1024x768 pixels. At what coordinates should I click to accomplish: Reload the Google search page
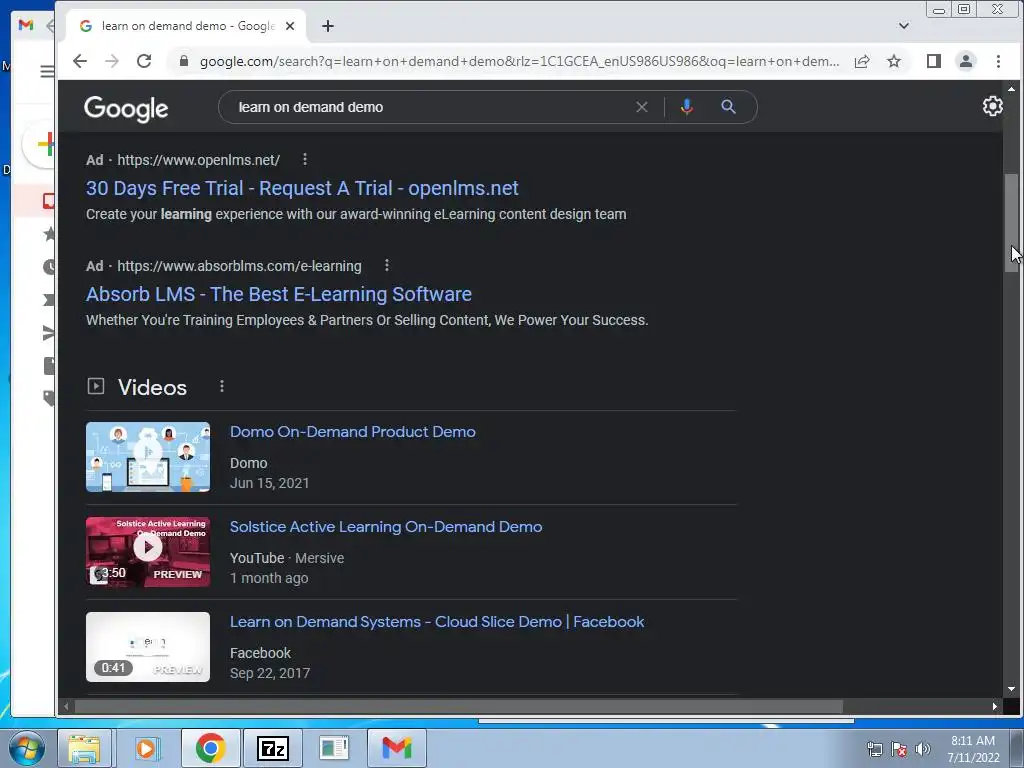144,61
